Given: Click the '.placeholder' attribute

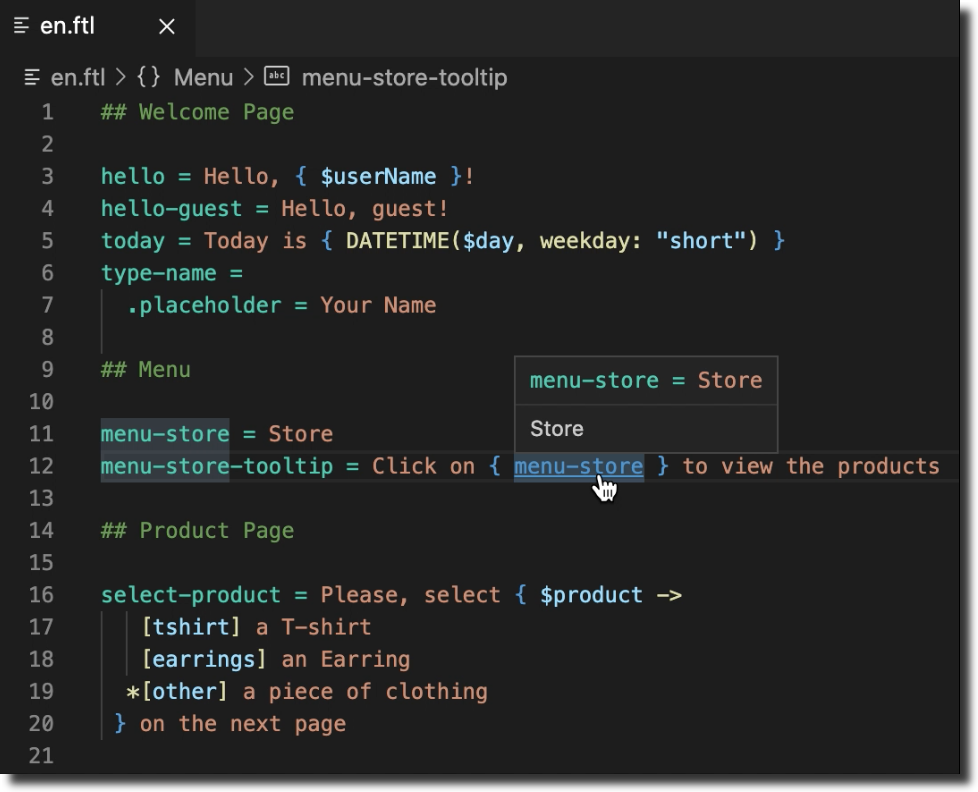Looking at the screenshot, I should [x=204, y=306].
